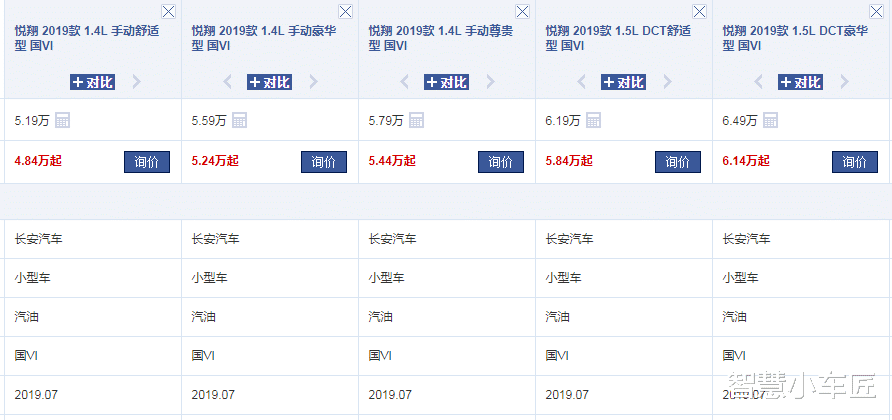Open 悦翔 2019款 1.4L 手动豪华型 国VI title link
The image size is (892, 420).
[x=264, y=38]
